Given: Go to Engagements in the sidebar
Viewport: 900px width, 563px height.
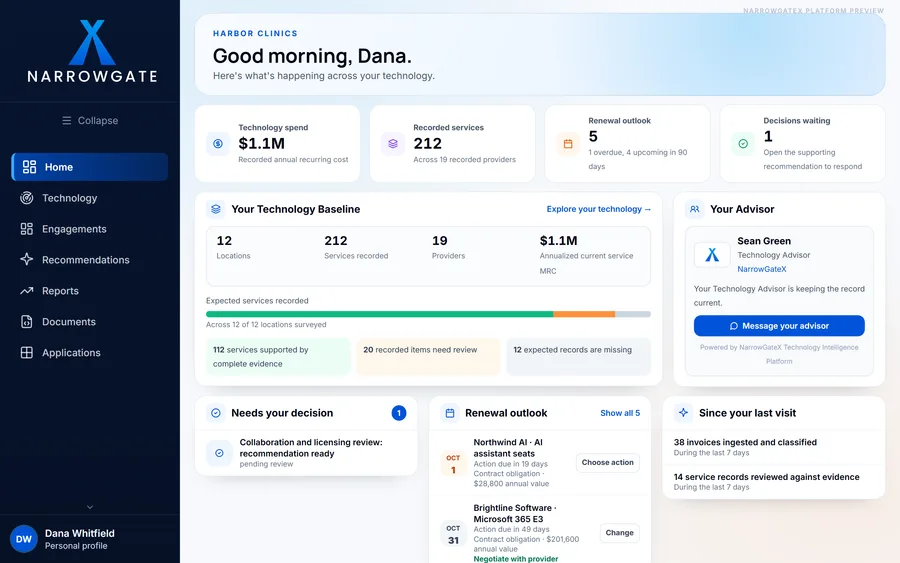Looking at the screenshot, I should pos(90,229).
